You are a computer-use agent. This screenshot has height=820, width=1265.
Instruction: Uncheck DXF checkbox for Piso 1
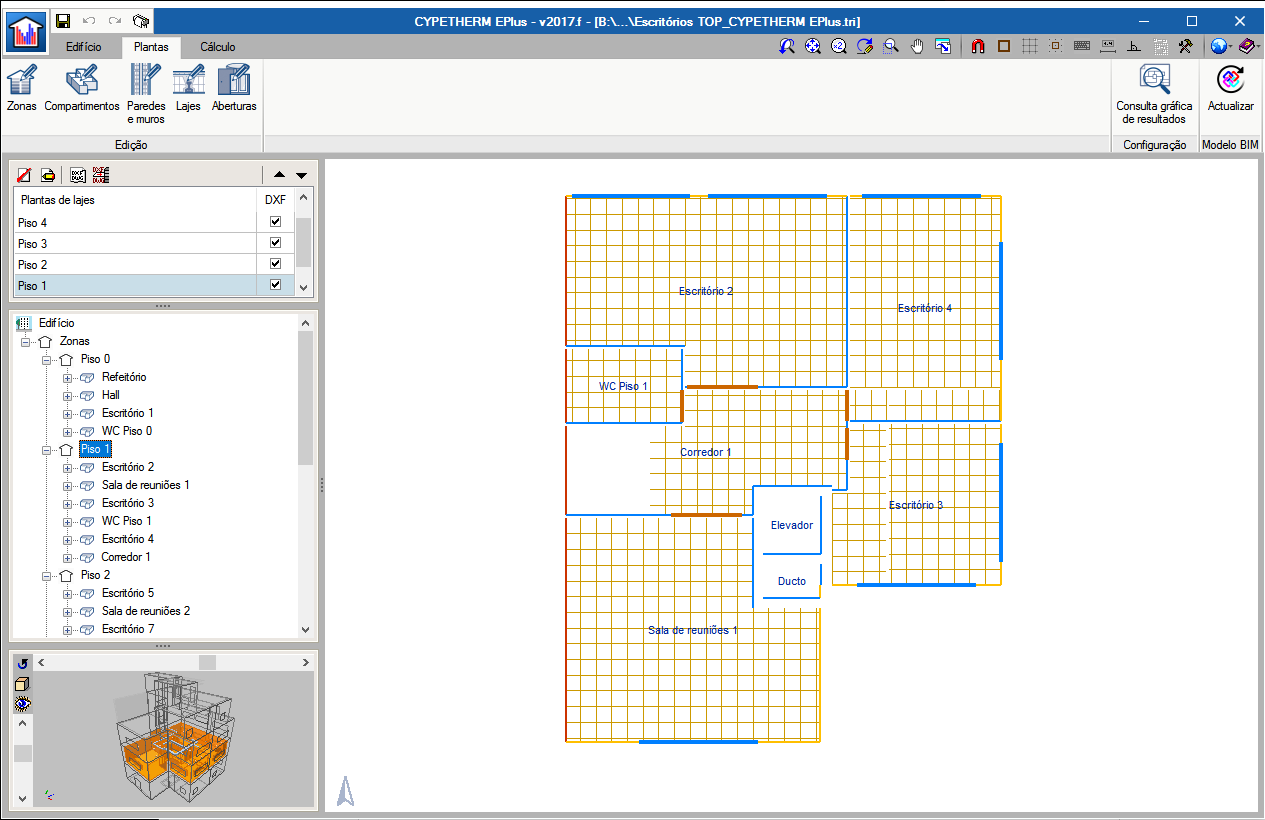point(276,285)
